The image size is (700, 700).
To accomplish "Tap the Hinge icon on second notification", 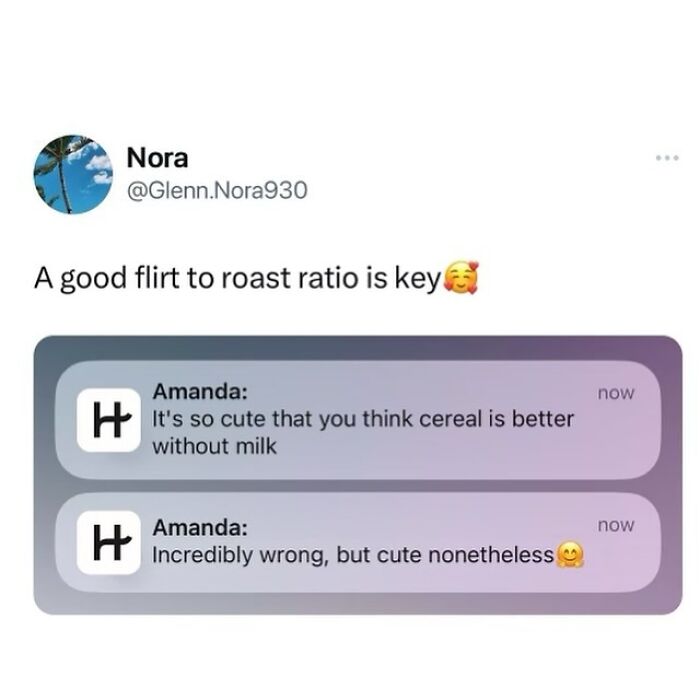I will (x=109, y=542).
